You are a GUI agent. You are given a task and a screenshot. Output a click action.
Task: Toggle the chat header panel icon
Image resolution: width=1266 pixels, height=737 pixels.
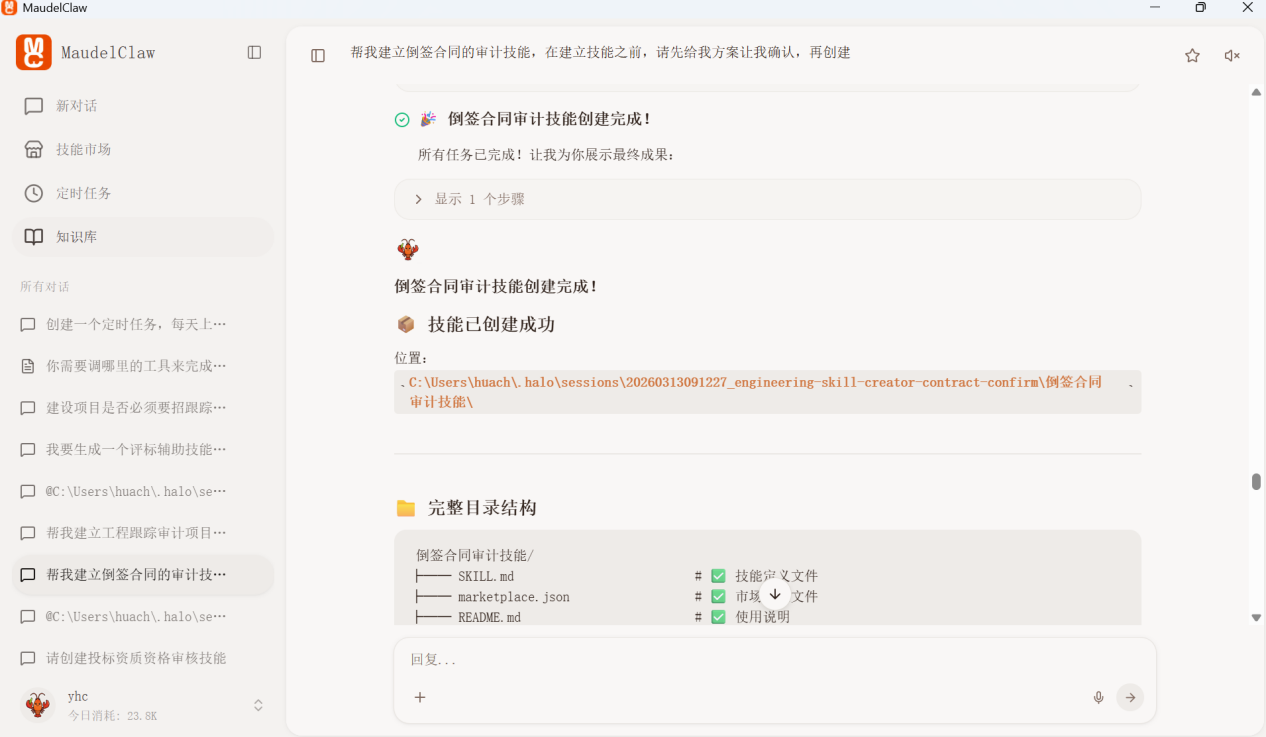tap(318, 56)
